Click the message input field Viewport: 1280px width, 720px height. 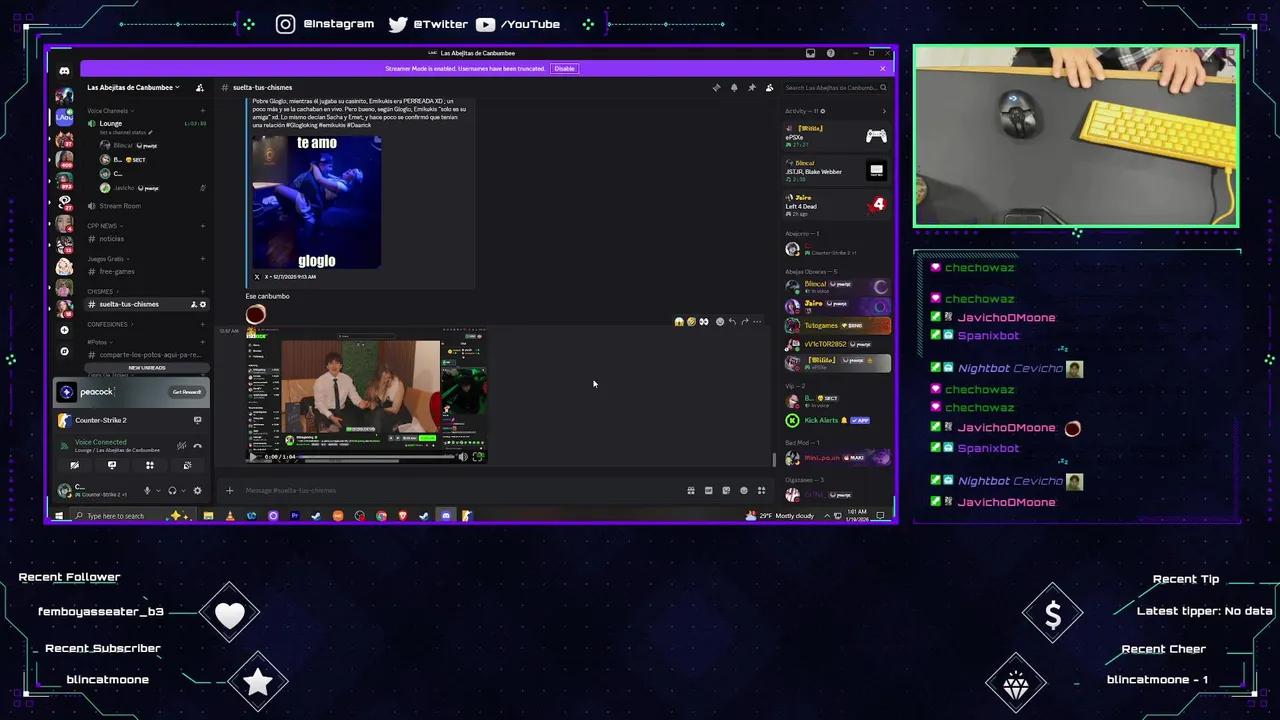[x=460, y=491]
